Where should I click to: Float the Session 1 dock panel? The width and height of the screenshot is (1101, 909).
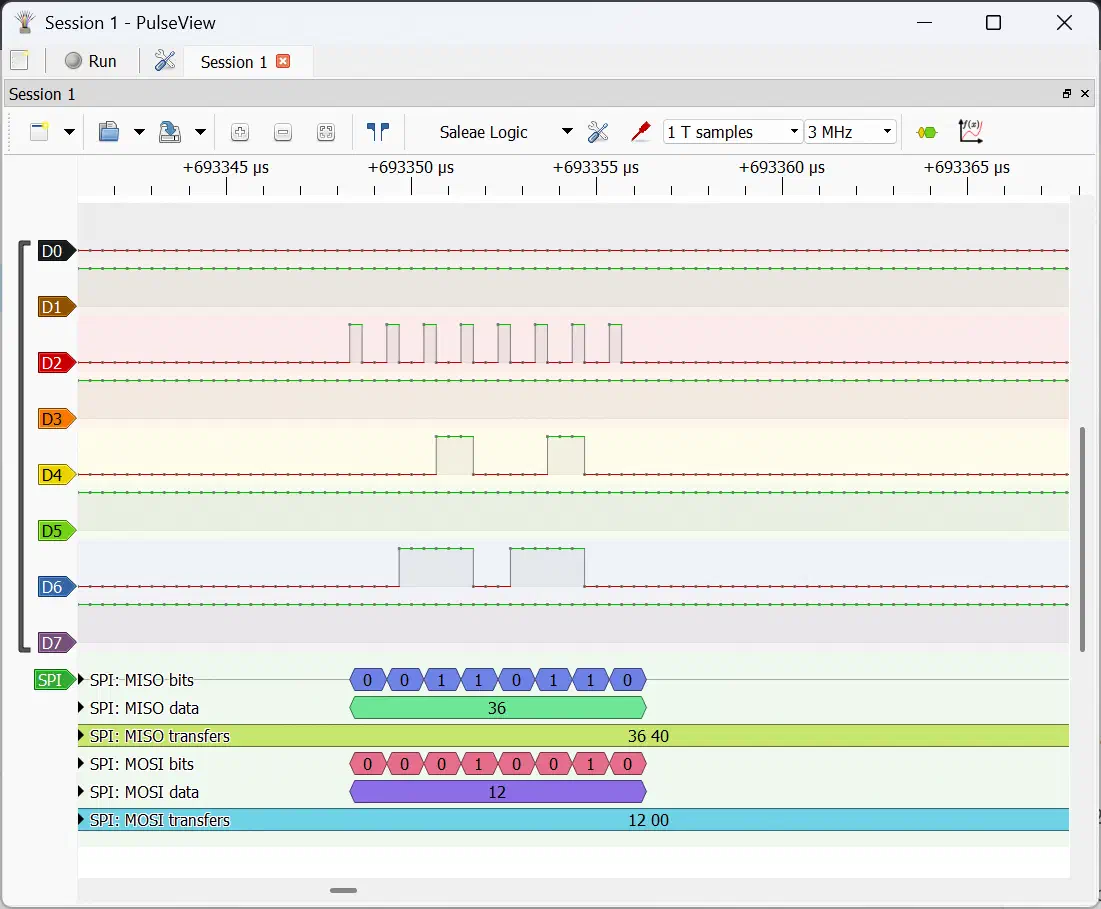[x=1067, y=93]
